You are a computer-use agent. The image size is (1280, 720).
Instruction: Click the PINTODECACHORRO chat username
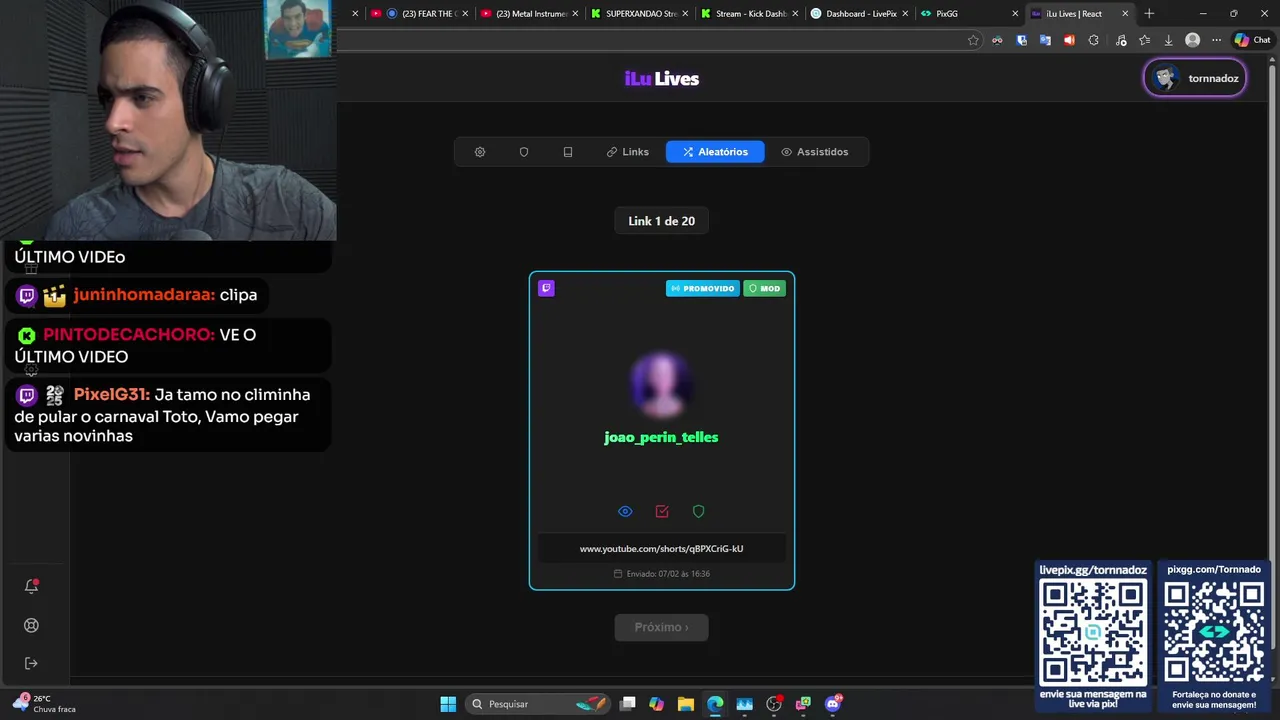point(129,335)
